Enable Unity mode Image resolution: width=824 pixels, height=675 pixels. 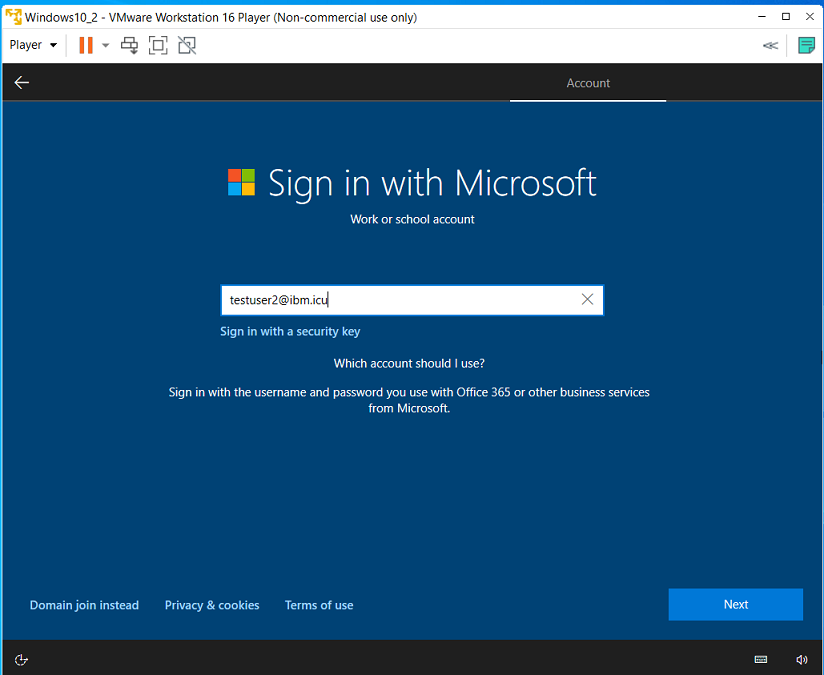[x=185, y=45]
